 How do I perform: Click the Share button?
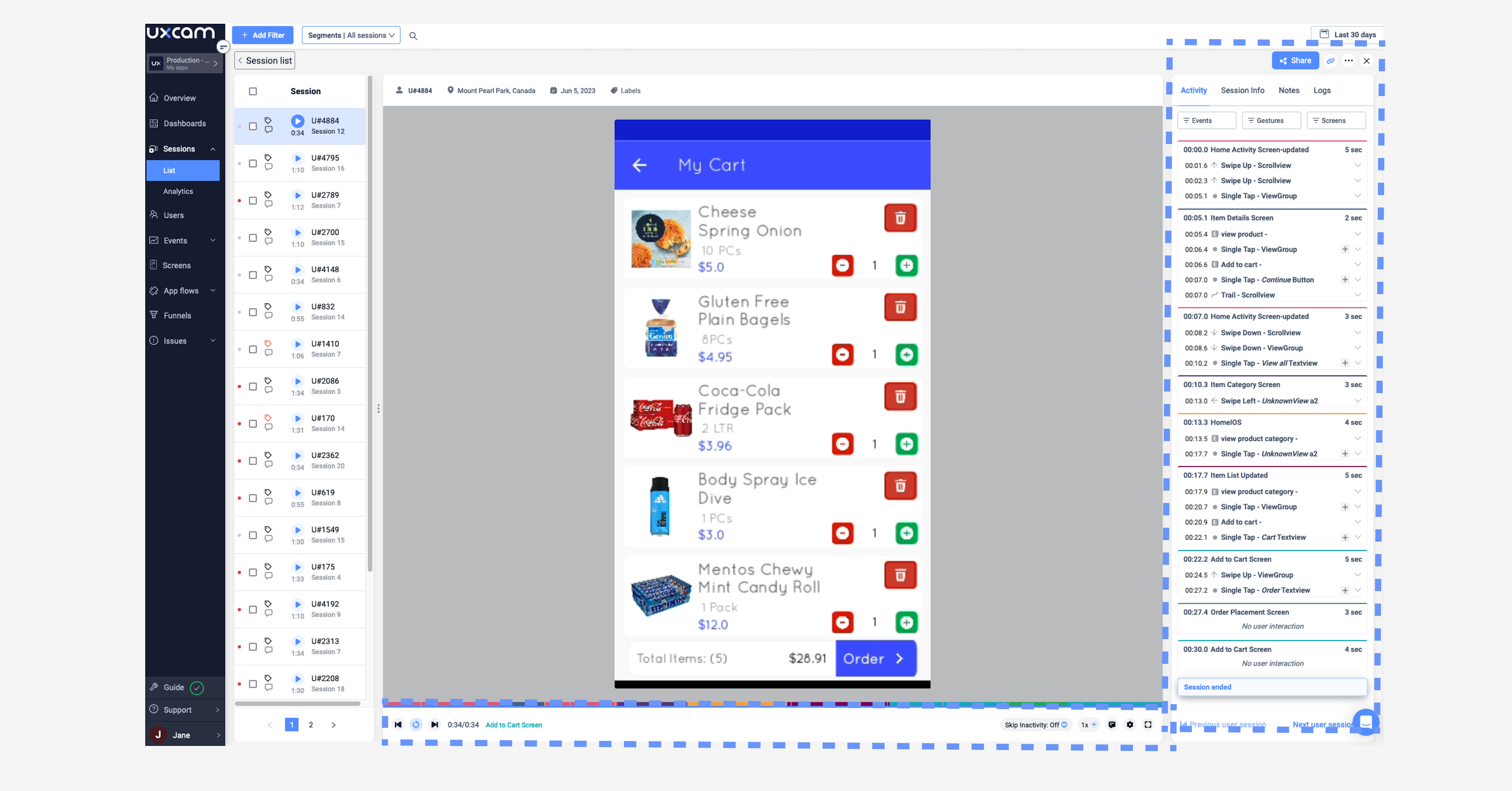click(1295, 60)
